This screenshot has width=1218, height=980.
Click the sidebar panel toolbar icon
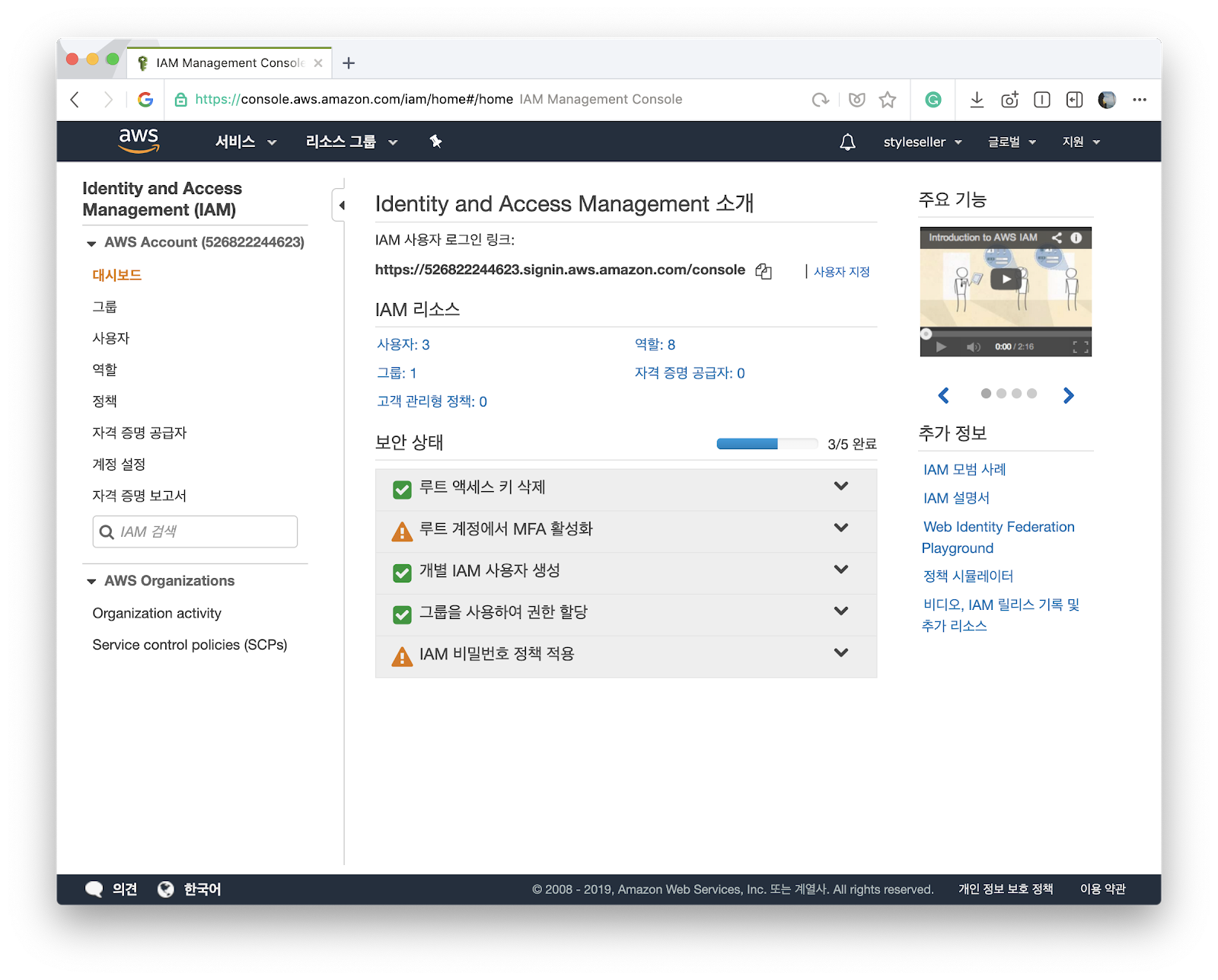(1042, 100)
